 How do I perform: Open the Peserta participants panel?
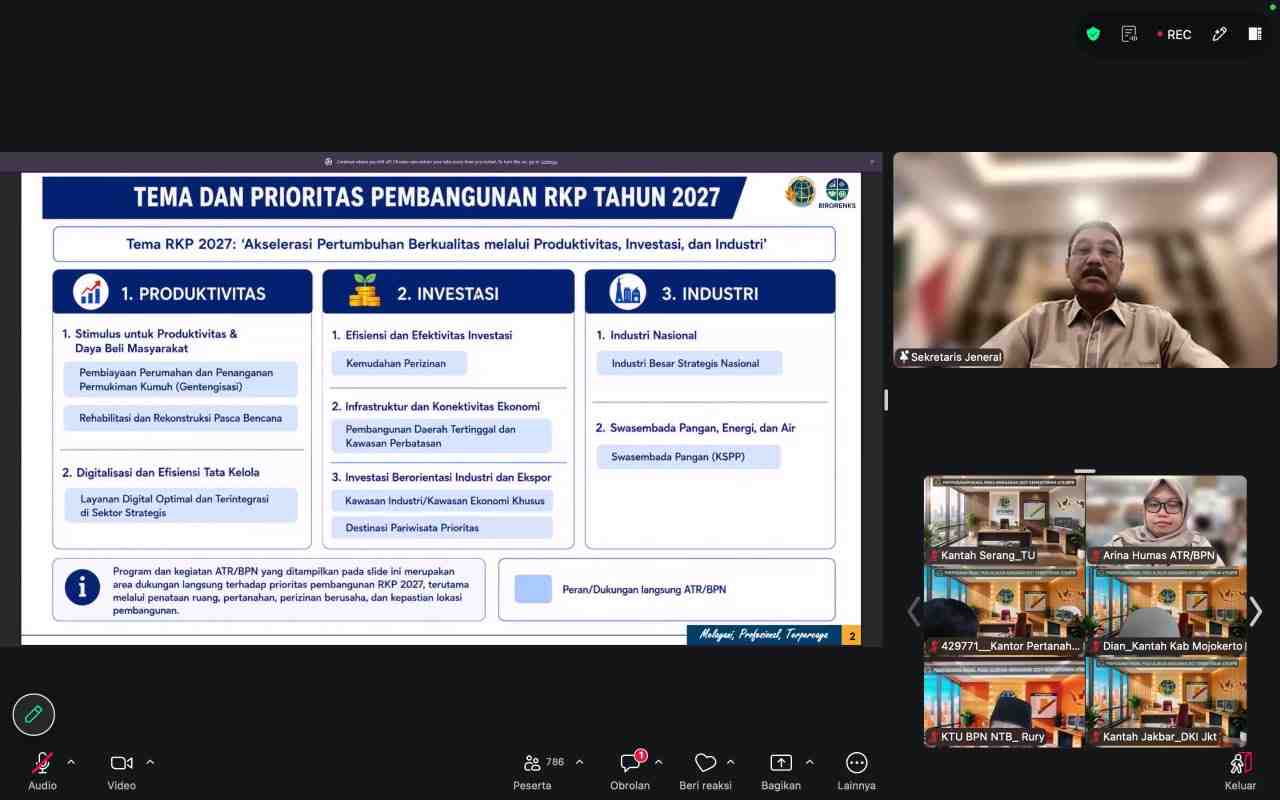[532, 771]
